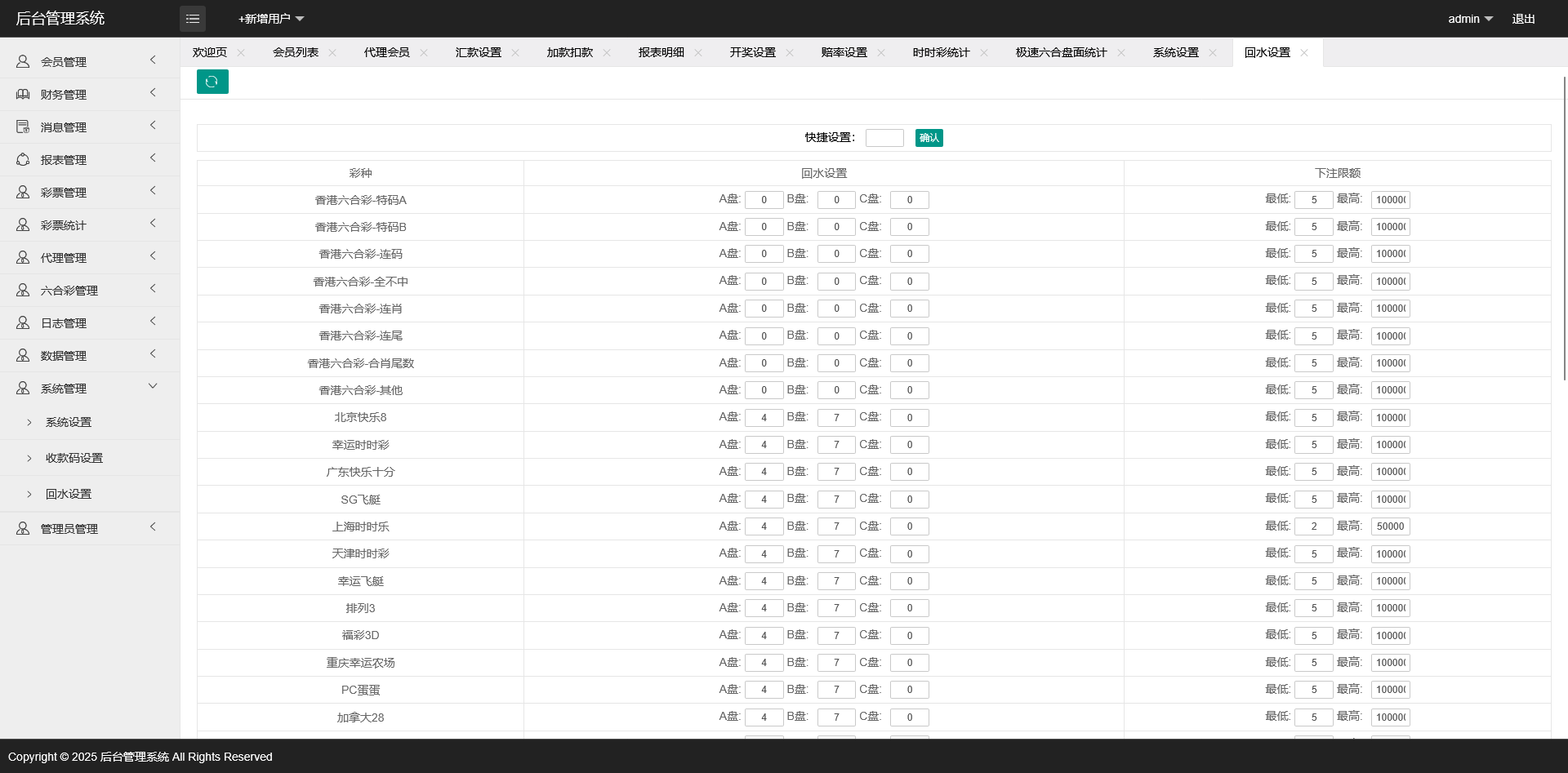Viewport: 1568px width, 773px height.
Task: Click the 彩票管理 user icon
Action: [23, 192]
